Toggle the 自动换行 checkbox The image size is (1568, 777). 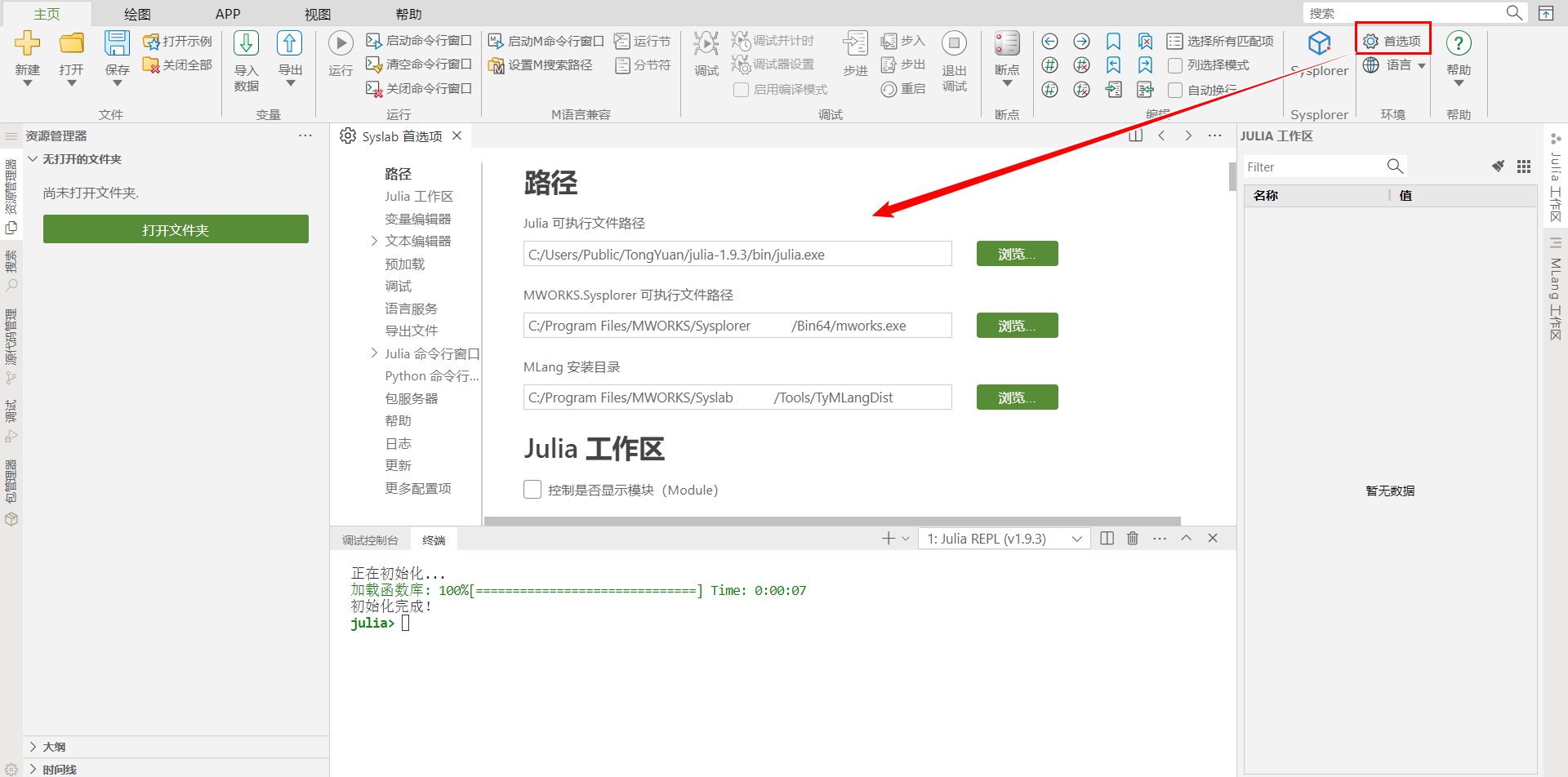click(1175, 90)
